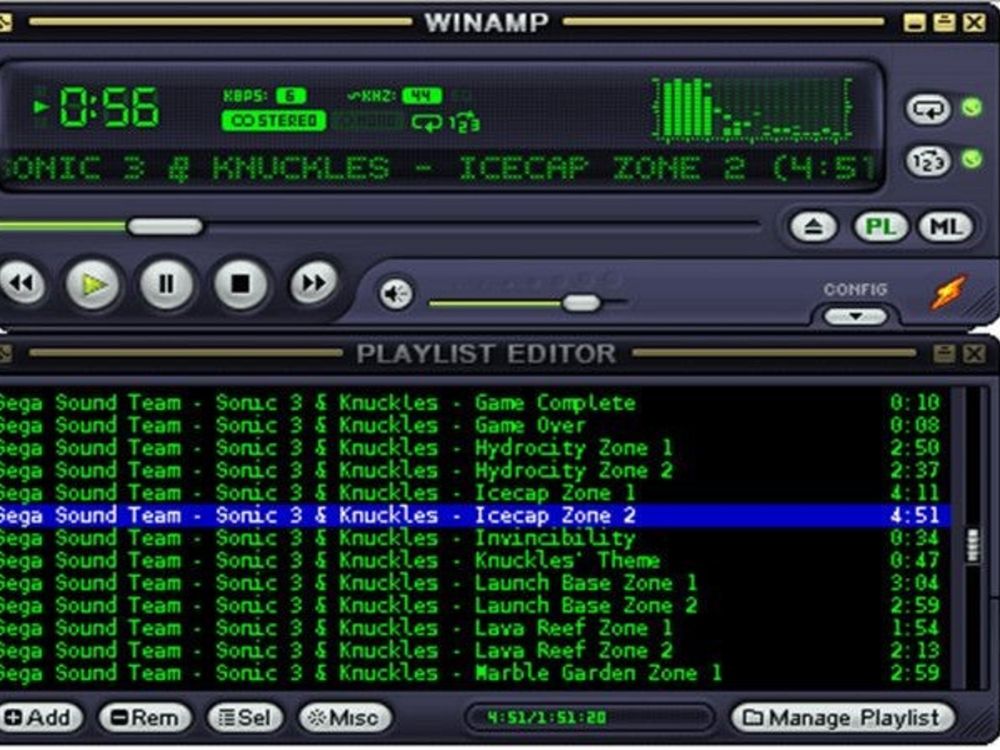Open the Misc options menu

[343, 717]
